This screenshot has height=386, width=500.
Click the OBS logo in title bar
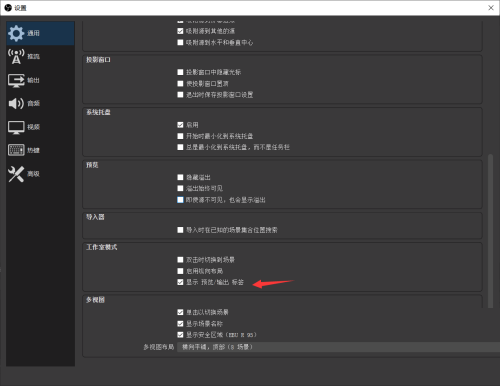point(8,8)
